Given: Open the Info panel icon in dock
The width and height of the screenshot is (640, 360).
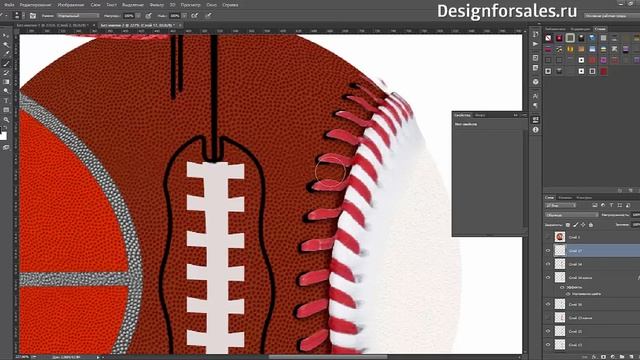Looking at the screenshot, I should [x=536, y=130].
